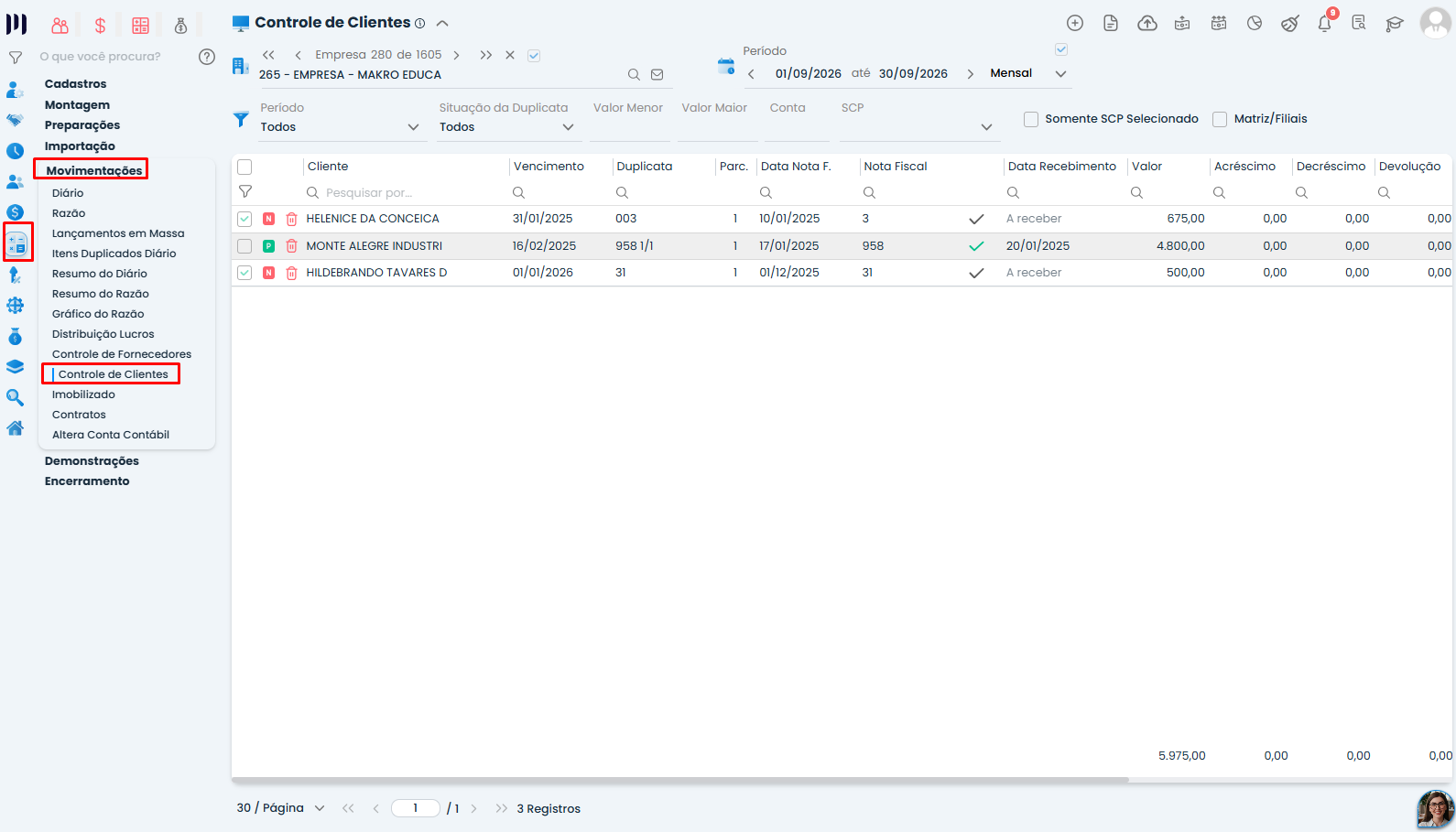
Task: Click the horizontal scrollbar below the table
Action: pyautogui.click(x=680, y=780)
